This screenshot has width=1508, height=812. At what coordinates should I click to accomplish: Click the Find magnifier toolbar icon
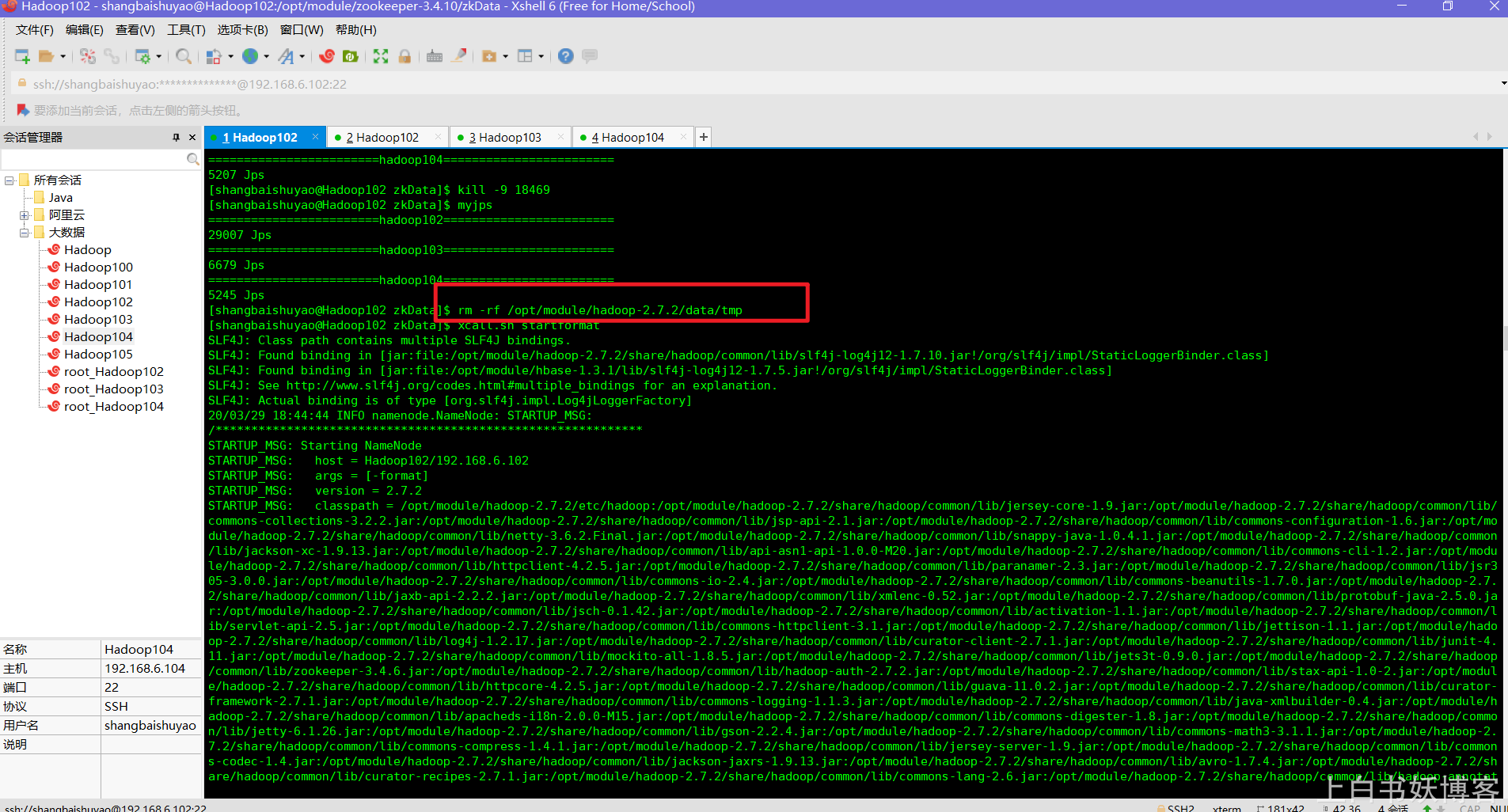[184, 56]
